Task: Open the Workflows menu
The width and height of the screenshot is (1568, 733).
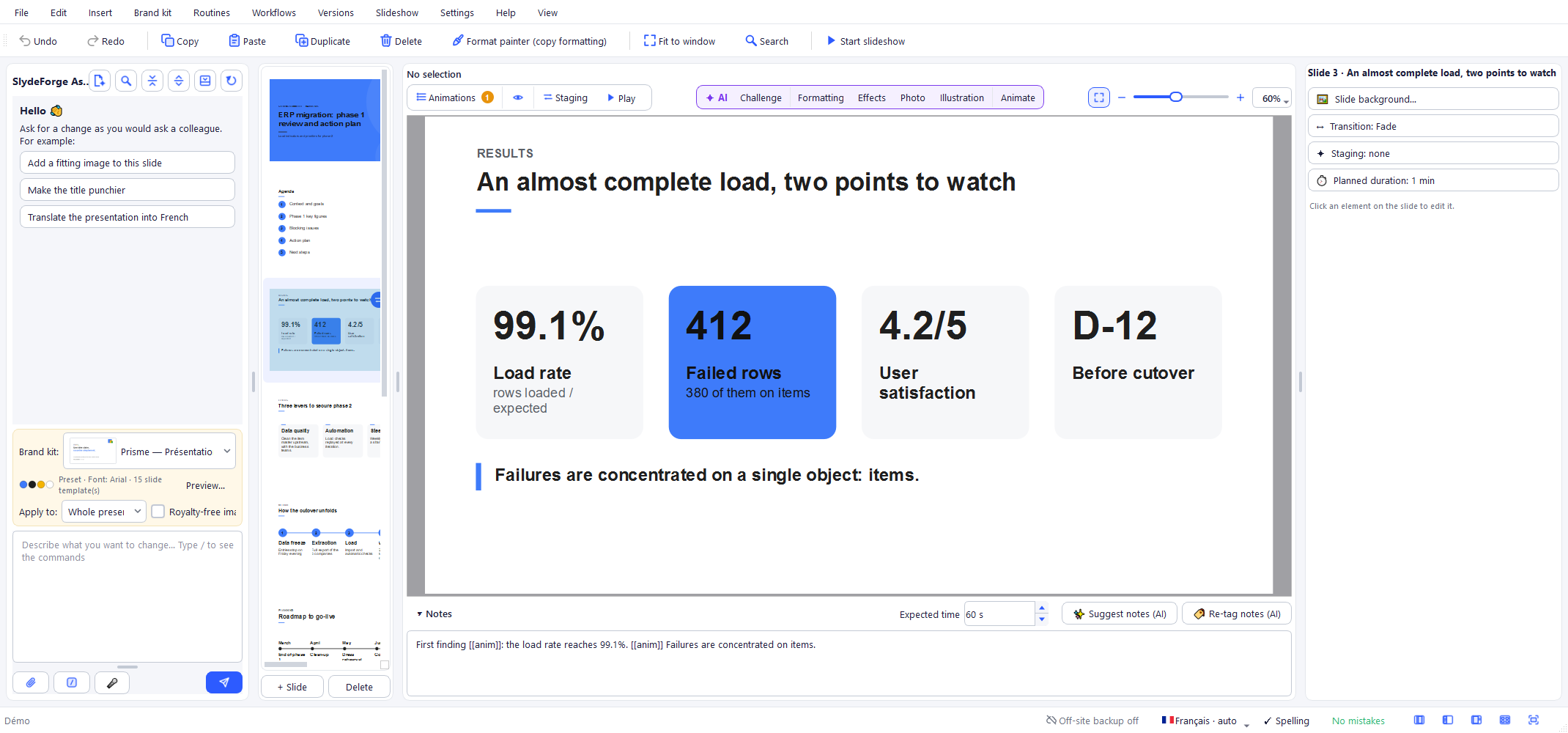Action: [x=274, y=12]
